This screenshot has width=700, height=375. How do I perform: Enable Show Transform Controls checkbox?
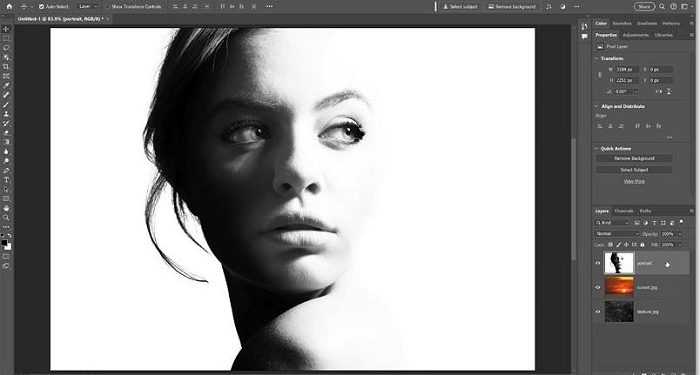click(x=108, y=7)
